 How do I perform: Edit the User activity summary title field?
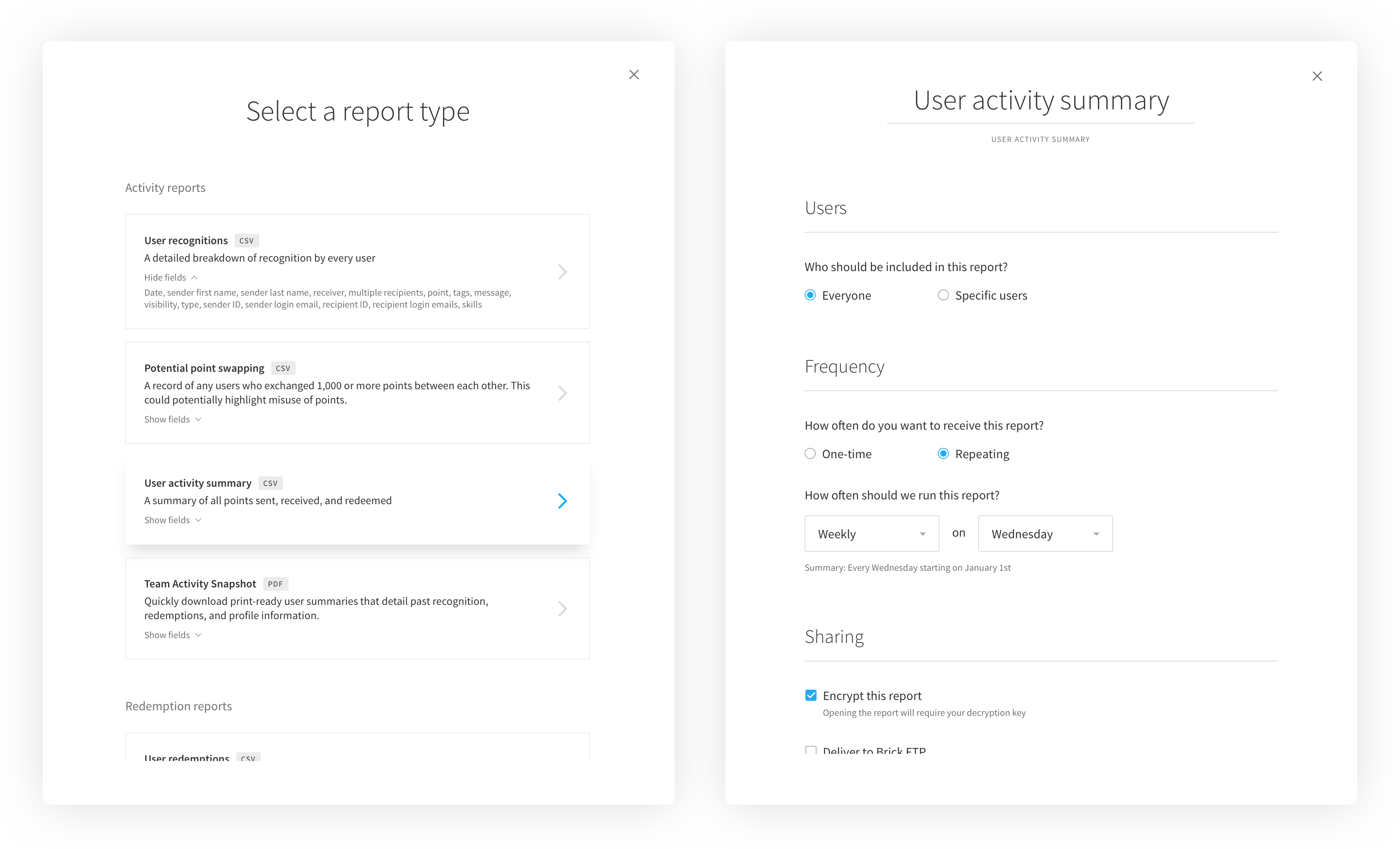(1040, 101)
